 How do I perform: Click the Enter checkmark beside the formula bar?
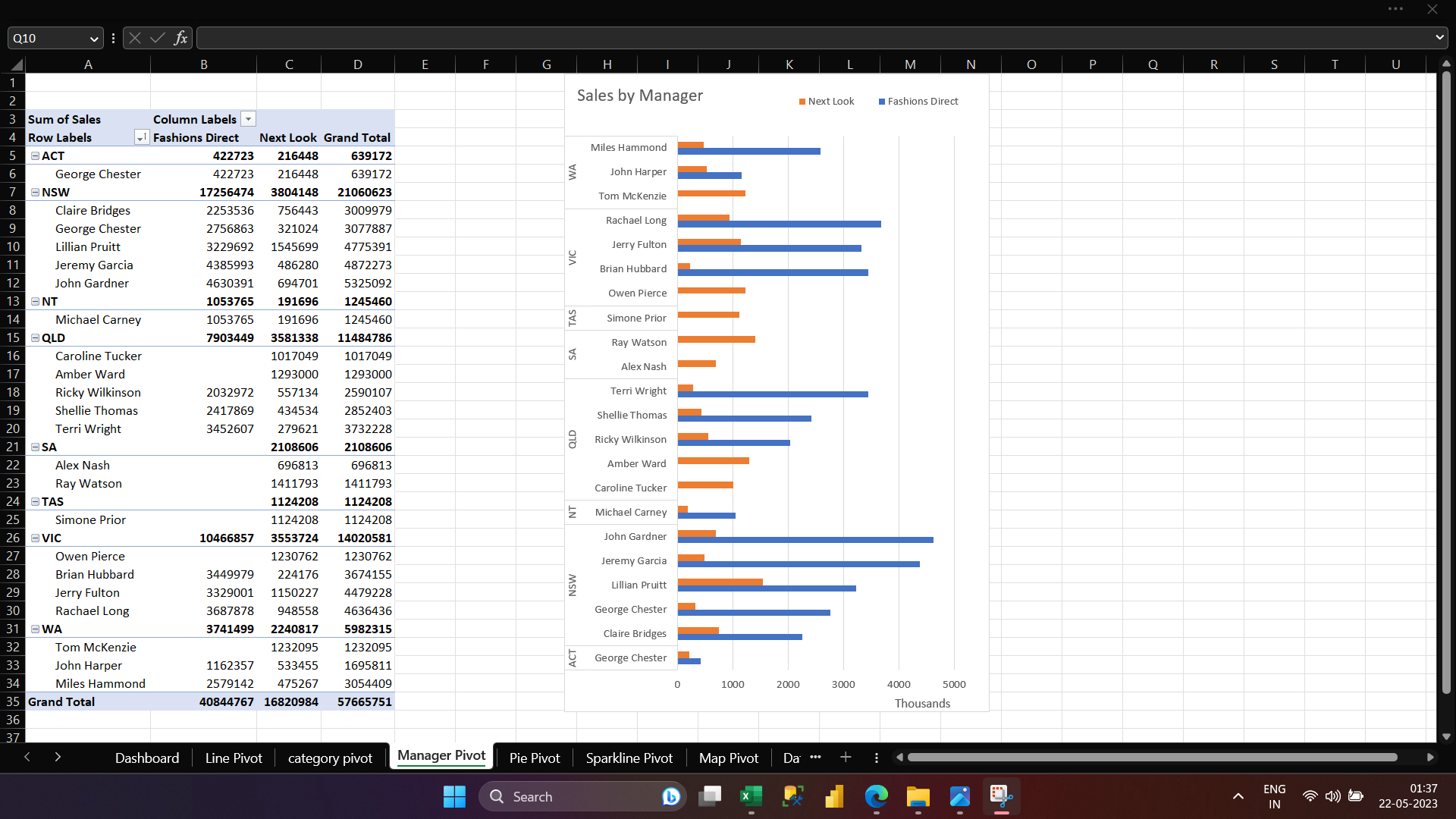click(x=157, y=37)
